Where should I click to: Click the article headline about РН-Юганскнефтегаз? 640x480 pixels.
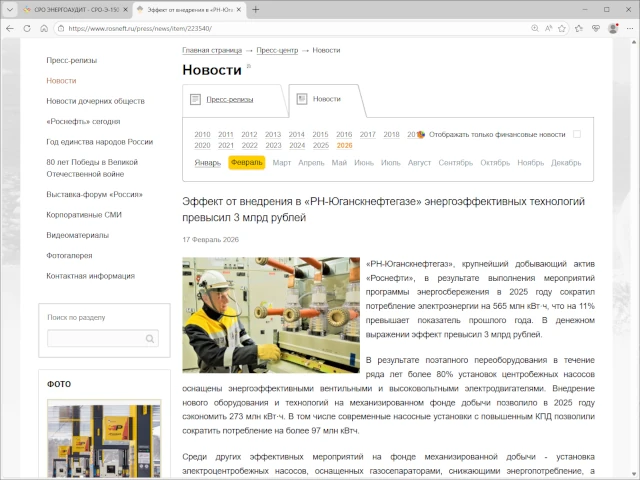tap(383, 209)
